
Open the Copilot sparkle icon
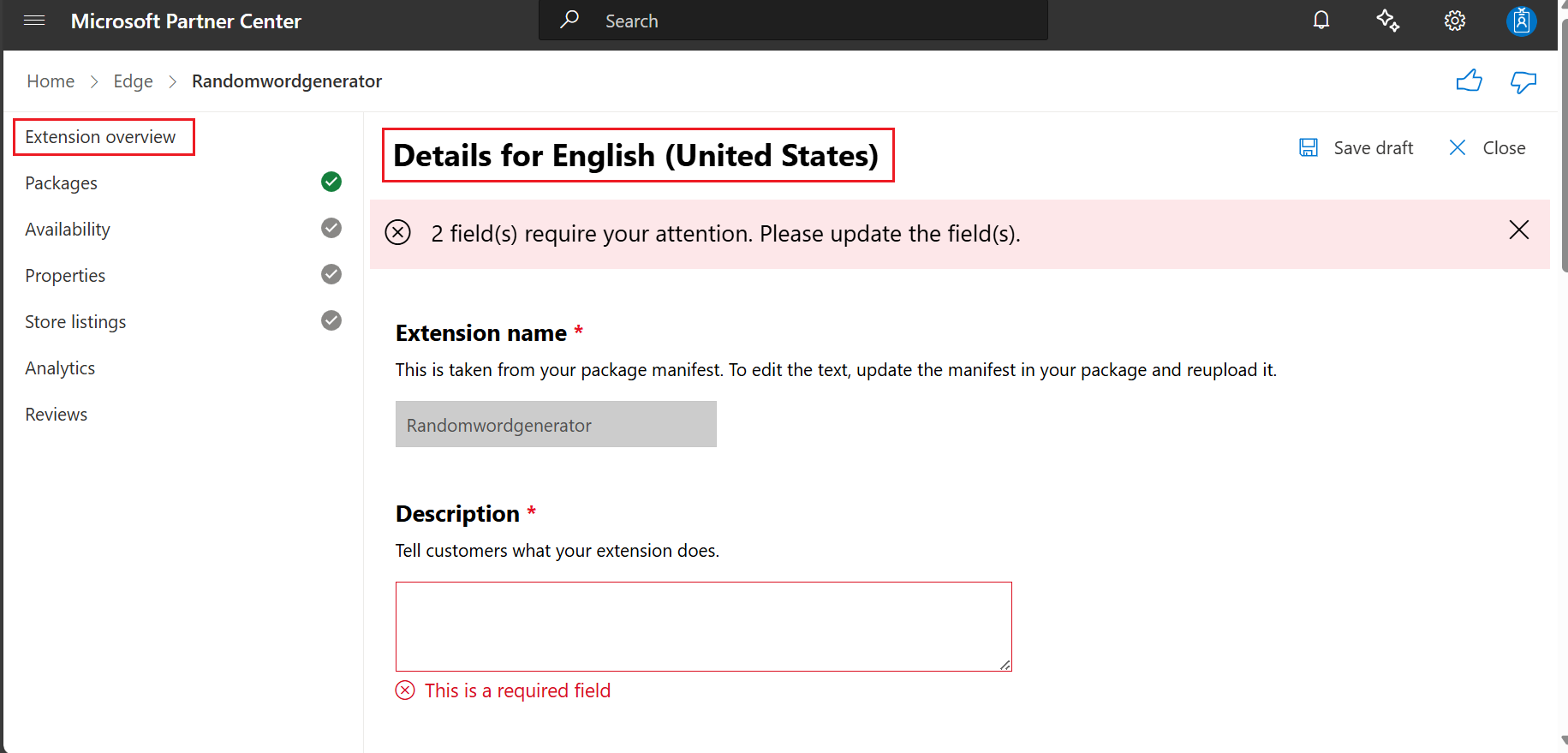[x=1387, y=21]
